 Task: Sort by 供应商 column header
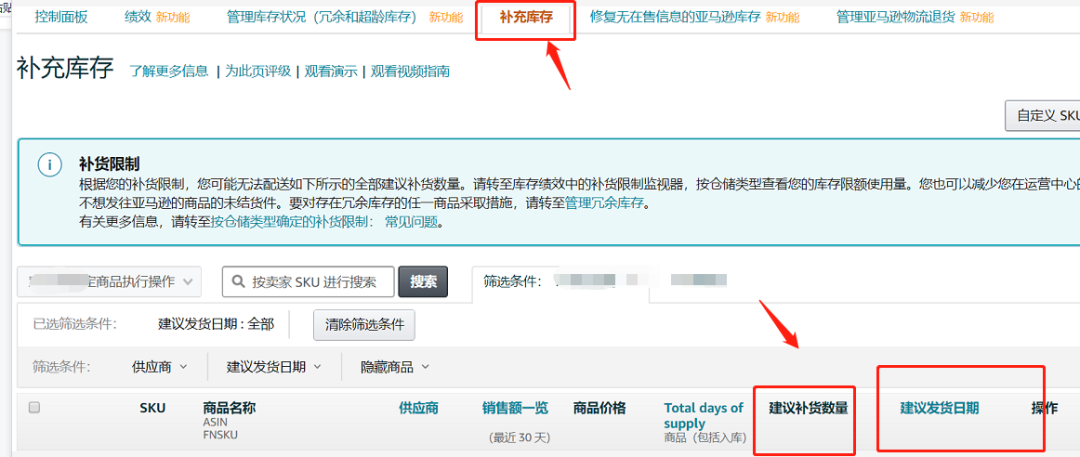(419, 408)
